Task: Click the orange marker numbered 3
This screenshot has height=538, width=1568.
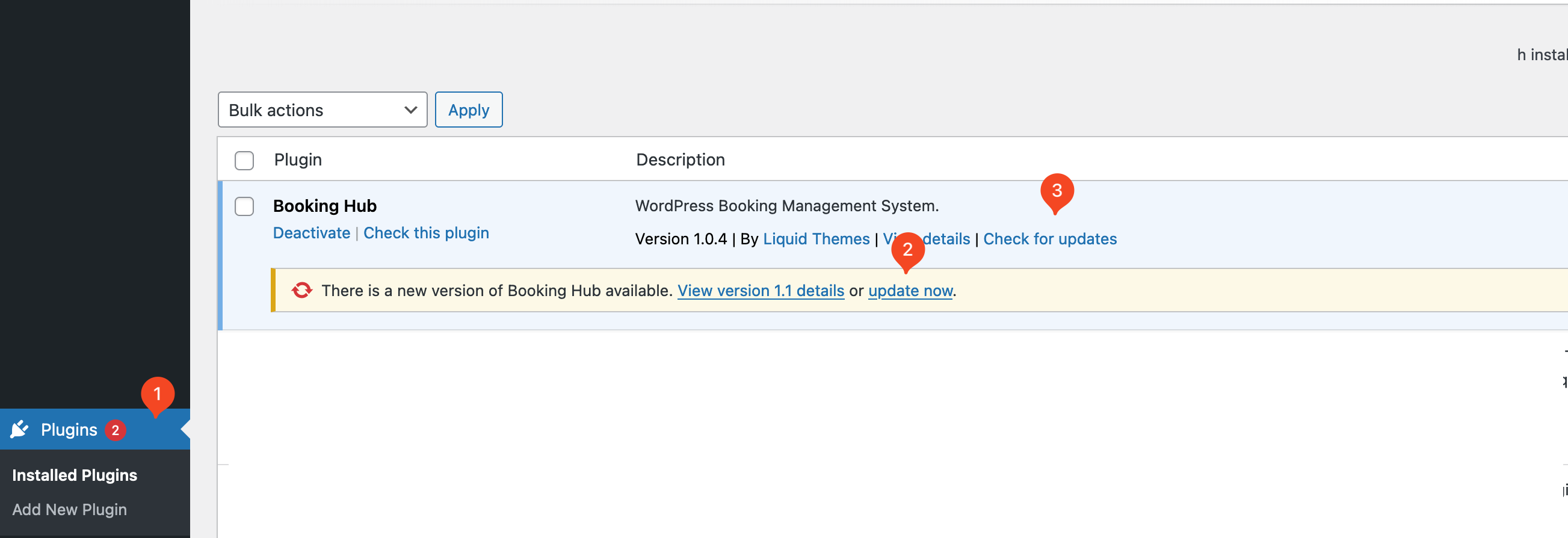Action: pyautogui.click(x=1056, y=191)
